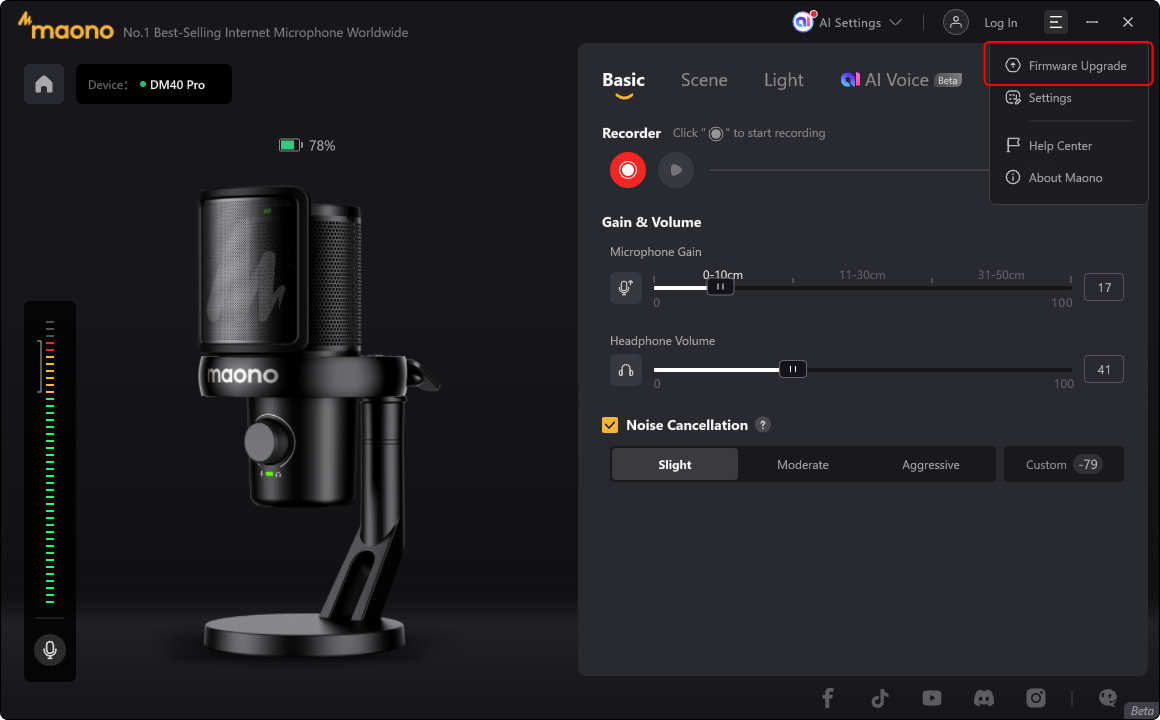The height and width of the screenshot is (720, 1160).
Task: Switch to the Scene tab
Action: click(704, 80)
